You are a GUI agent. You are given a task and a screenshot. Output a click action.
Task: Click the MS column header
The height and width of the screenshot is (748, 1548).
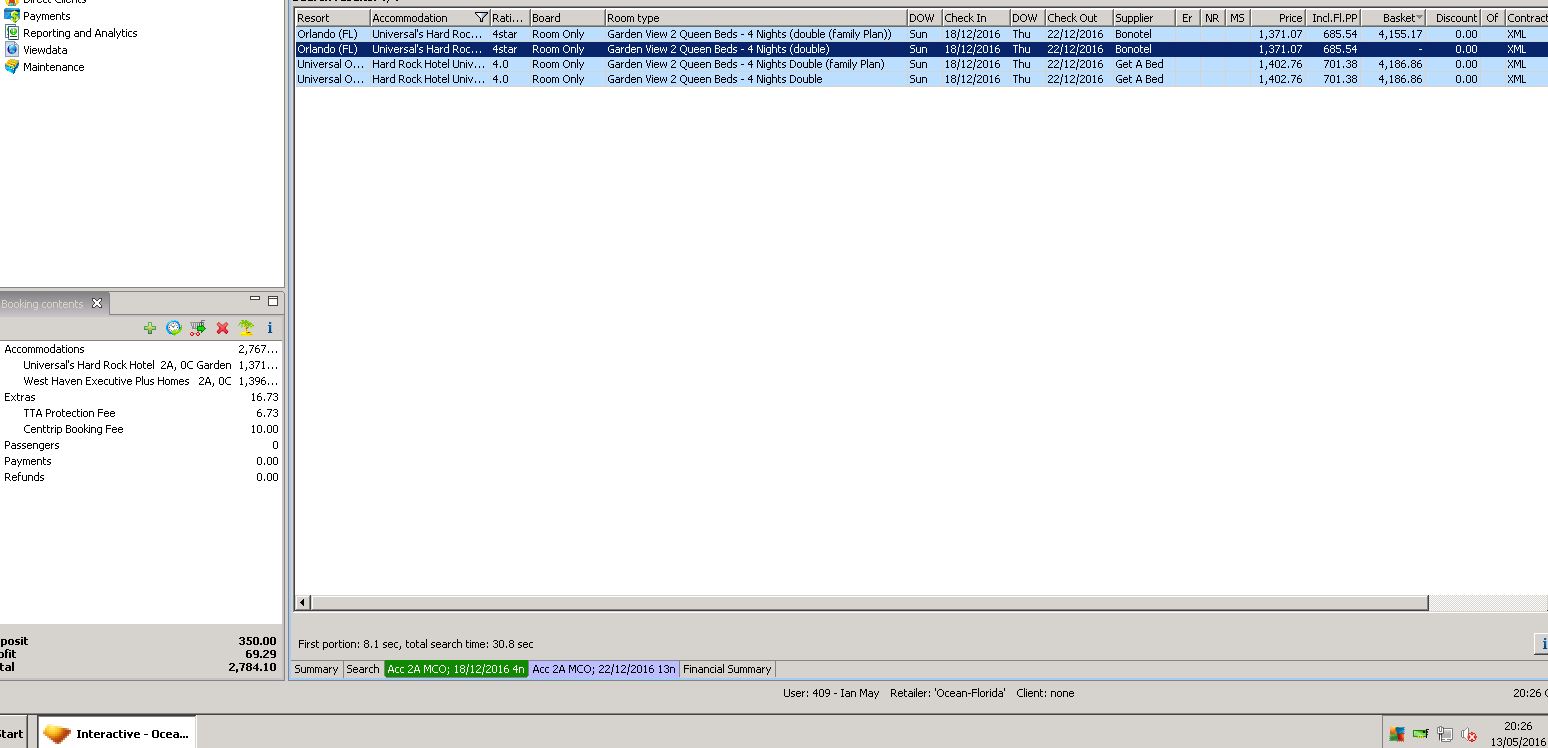point(1238,18)
